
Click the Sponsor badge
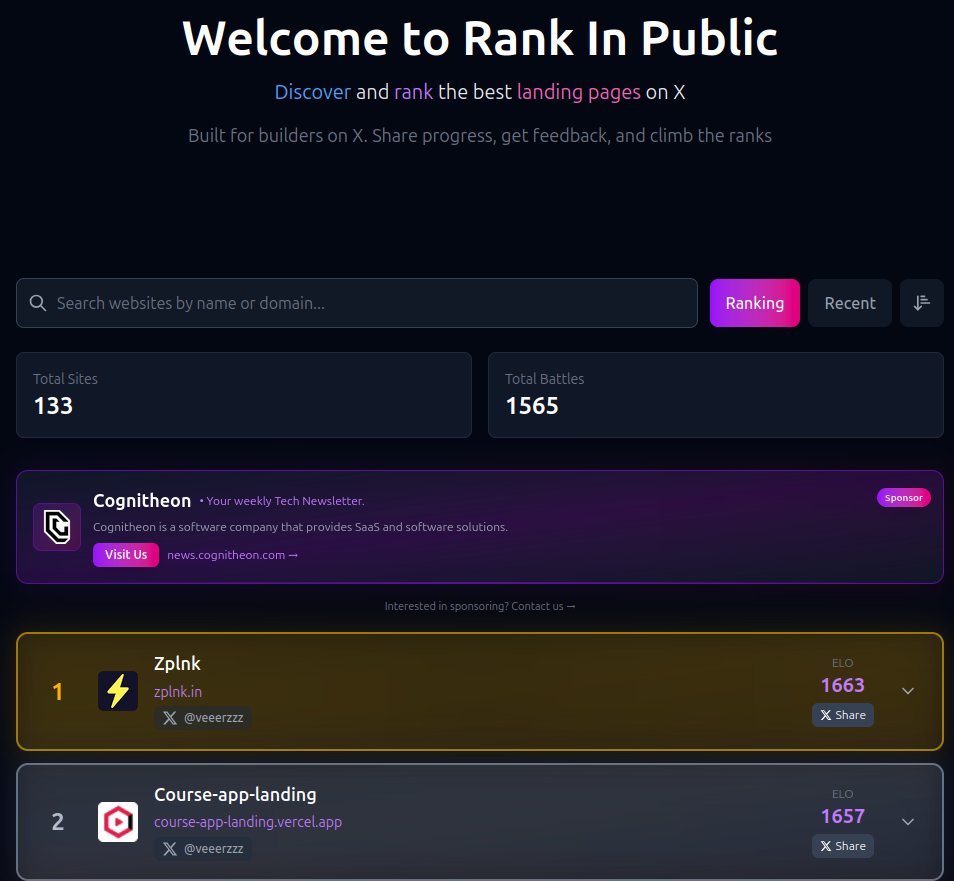pyautogui.click(x=904, y=498)
